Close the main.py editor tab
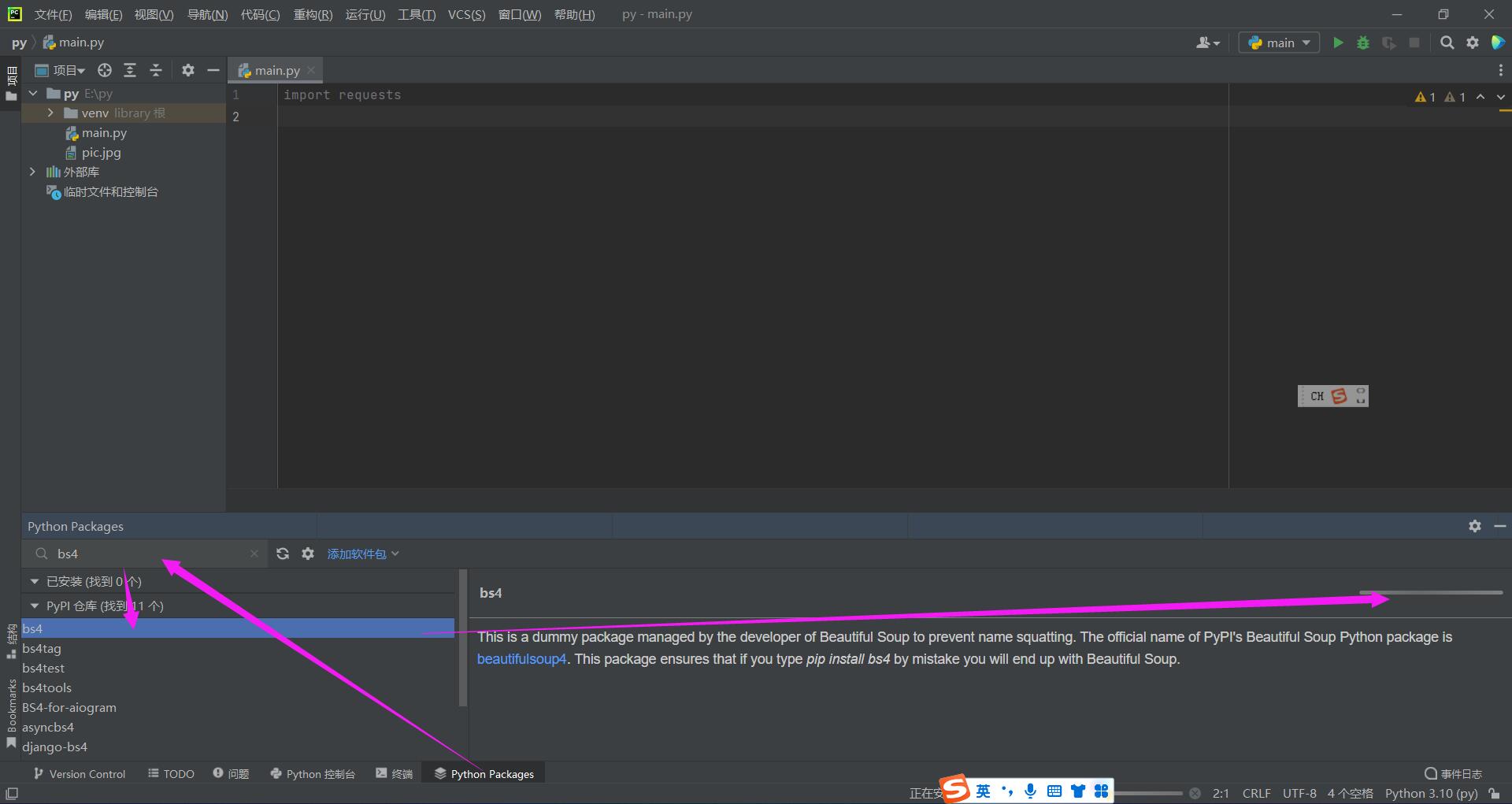 [x=311, y=70]
